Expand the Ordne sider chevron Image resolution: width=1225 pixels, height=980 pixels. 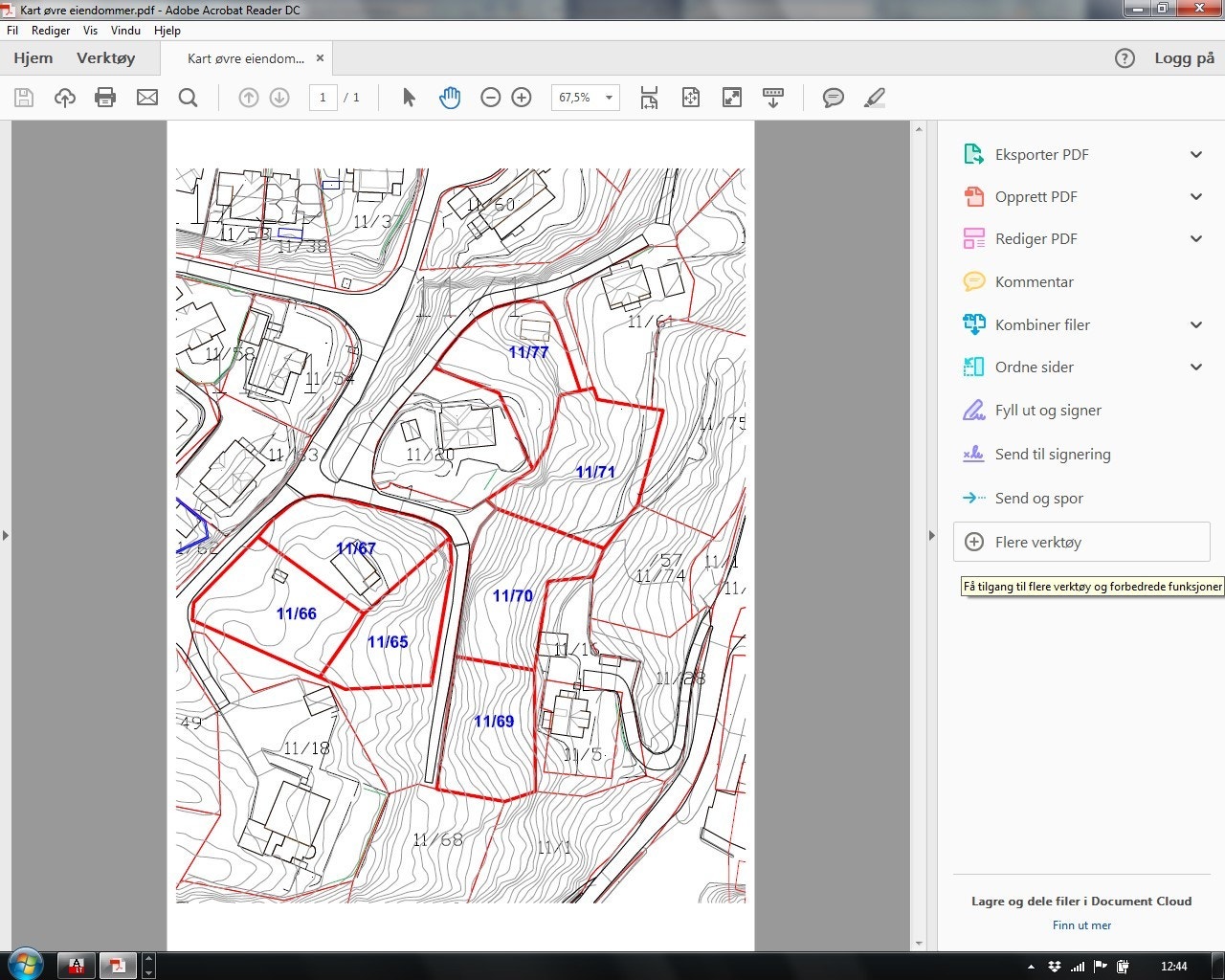coord(1196,367)
